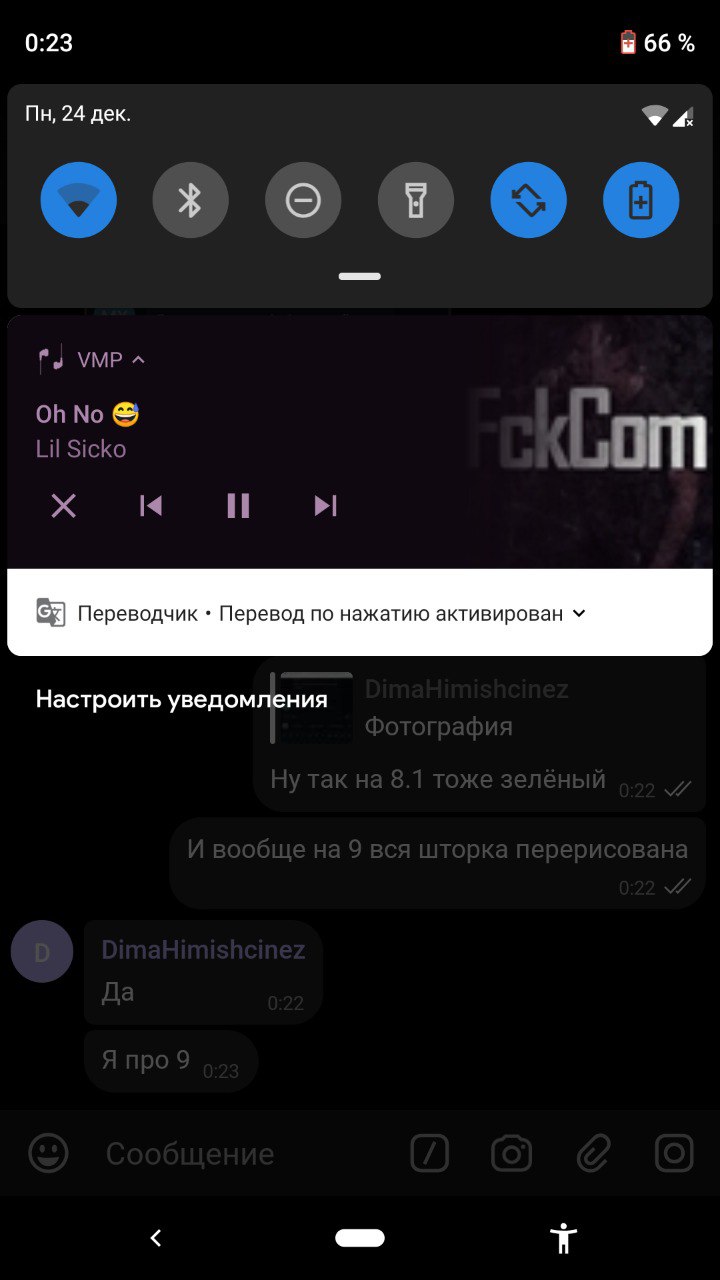Viewport: 720px width, 1280px height.
Task: Attach a file with paperclip icon
Action: point(593,1153)
